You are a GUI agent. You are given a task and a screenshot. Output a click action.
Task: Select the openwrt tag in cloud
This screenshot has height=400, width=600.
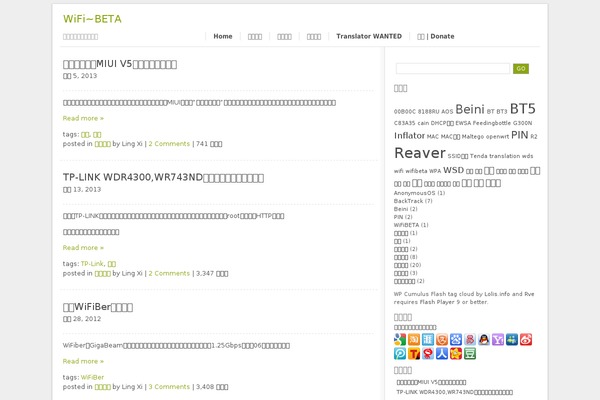point(497,137)
